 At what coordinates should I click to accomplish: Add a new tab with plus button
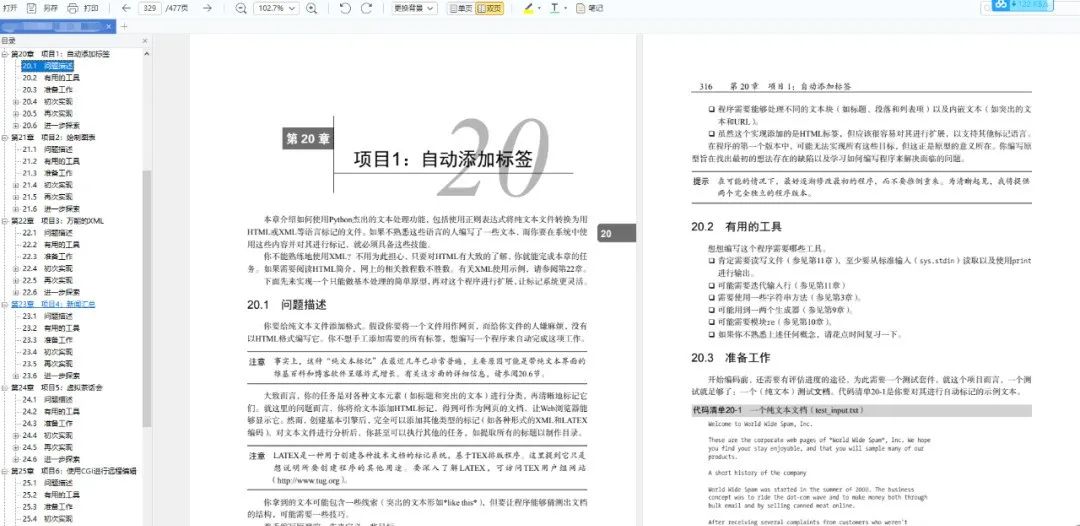coord(124,27)
